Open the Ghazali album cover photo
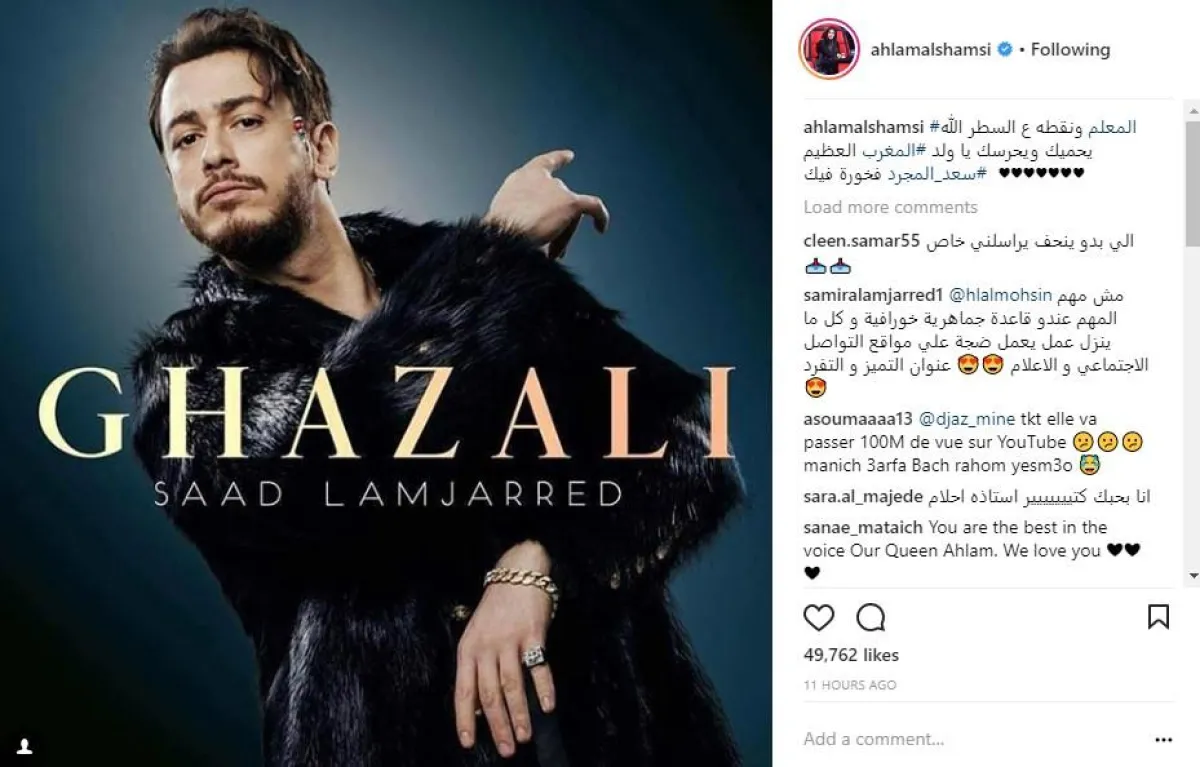1200x767 pixels. tap(386, 383)
